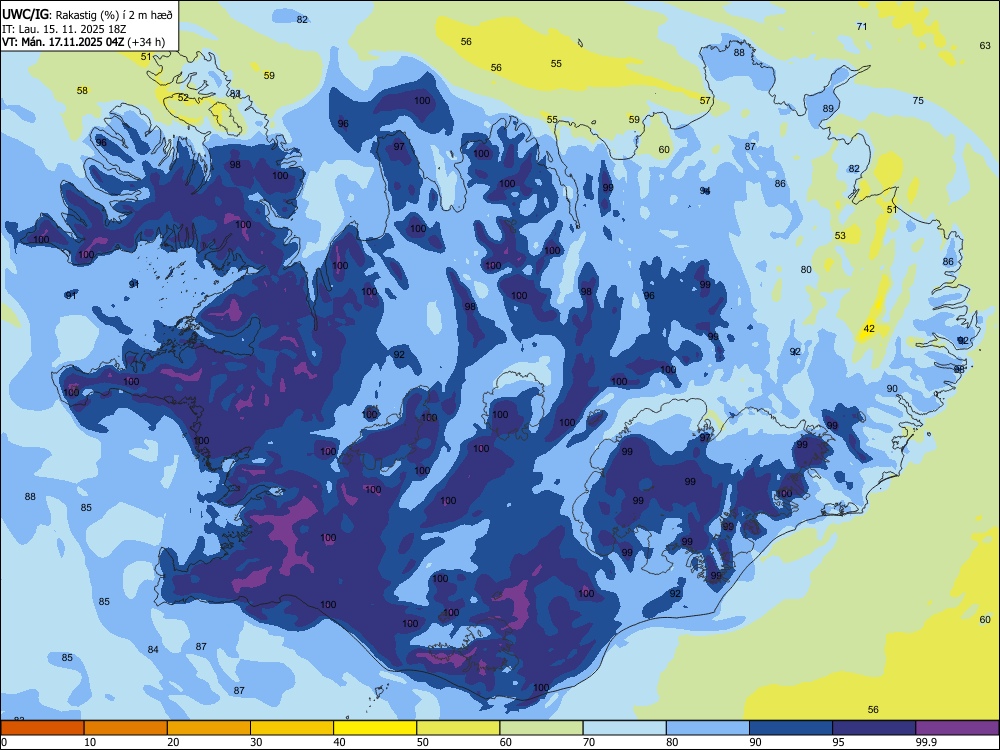Click the 'Rakastig (%) í 2 m hæð' label
This screenshot has width=1000, height=750.
[x=114, y=15]
